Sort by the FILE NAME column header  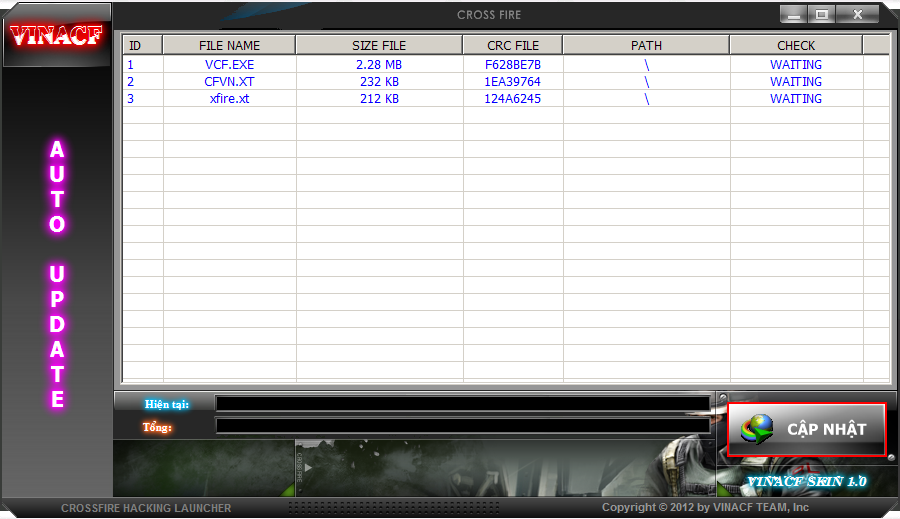point(229,45)
